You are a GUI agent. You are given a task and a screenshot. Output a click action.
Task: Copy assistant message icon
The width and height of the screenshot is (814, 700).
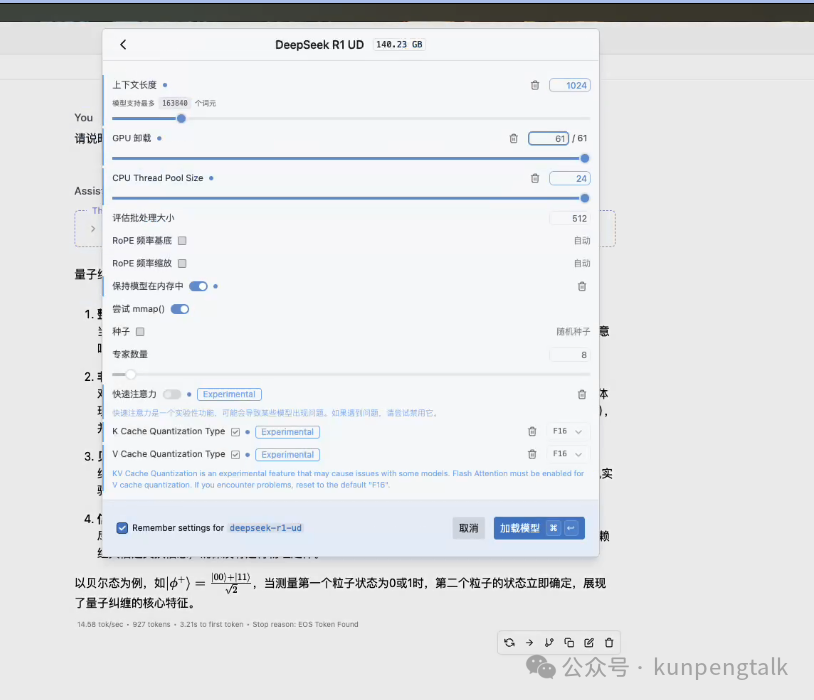(x=569, y=642)
